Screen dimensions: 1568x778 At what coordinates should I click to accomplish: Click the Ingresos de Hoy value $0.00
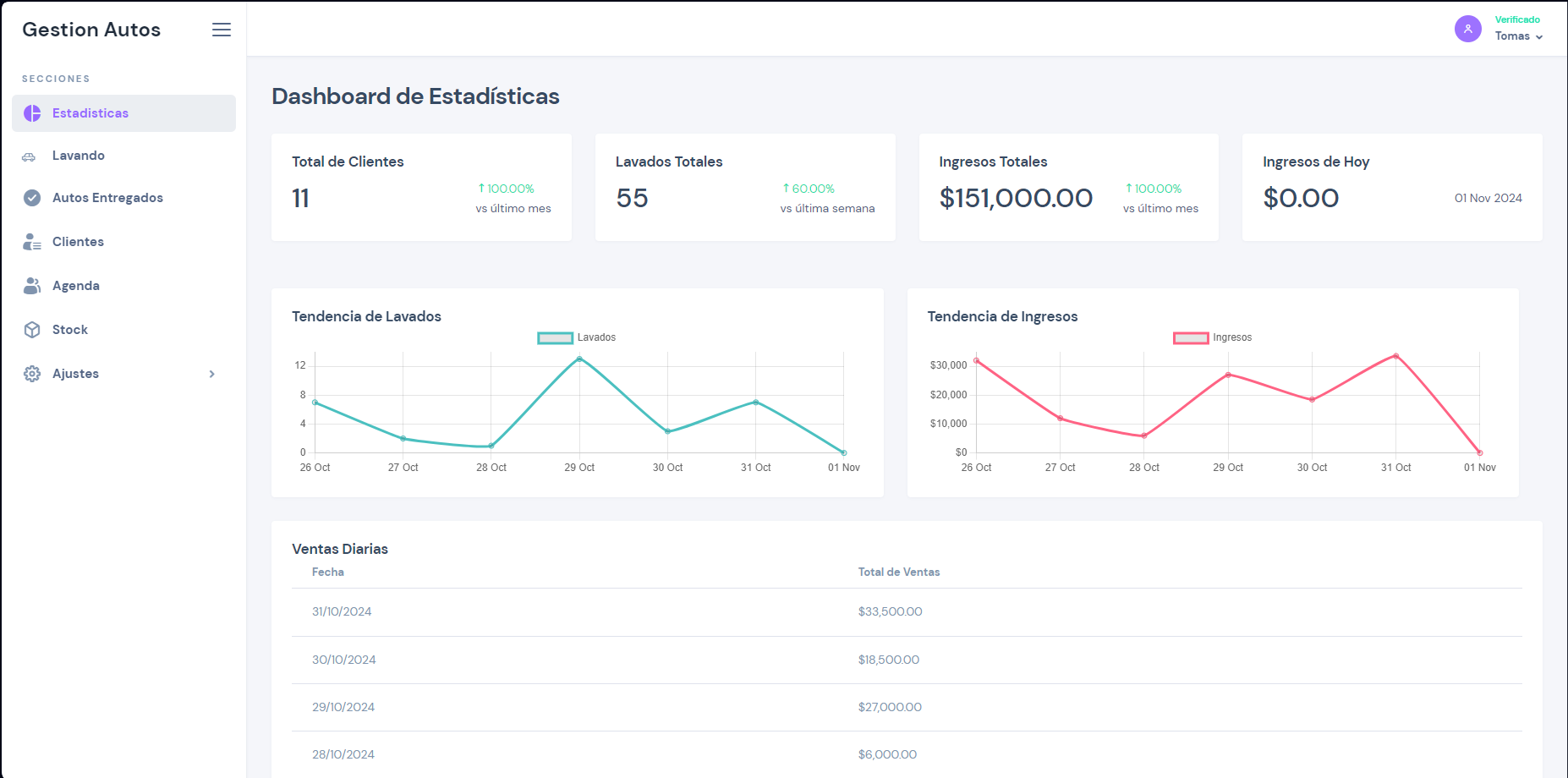pyautogui.click(x=1301, y=198)
